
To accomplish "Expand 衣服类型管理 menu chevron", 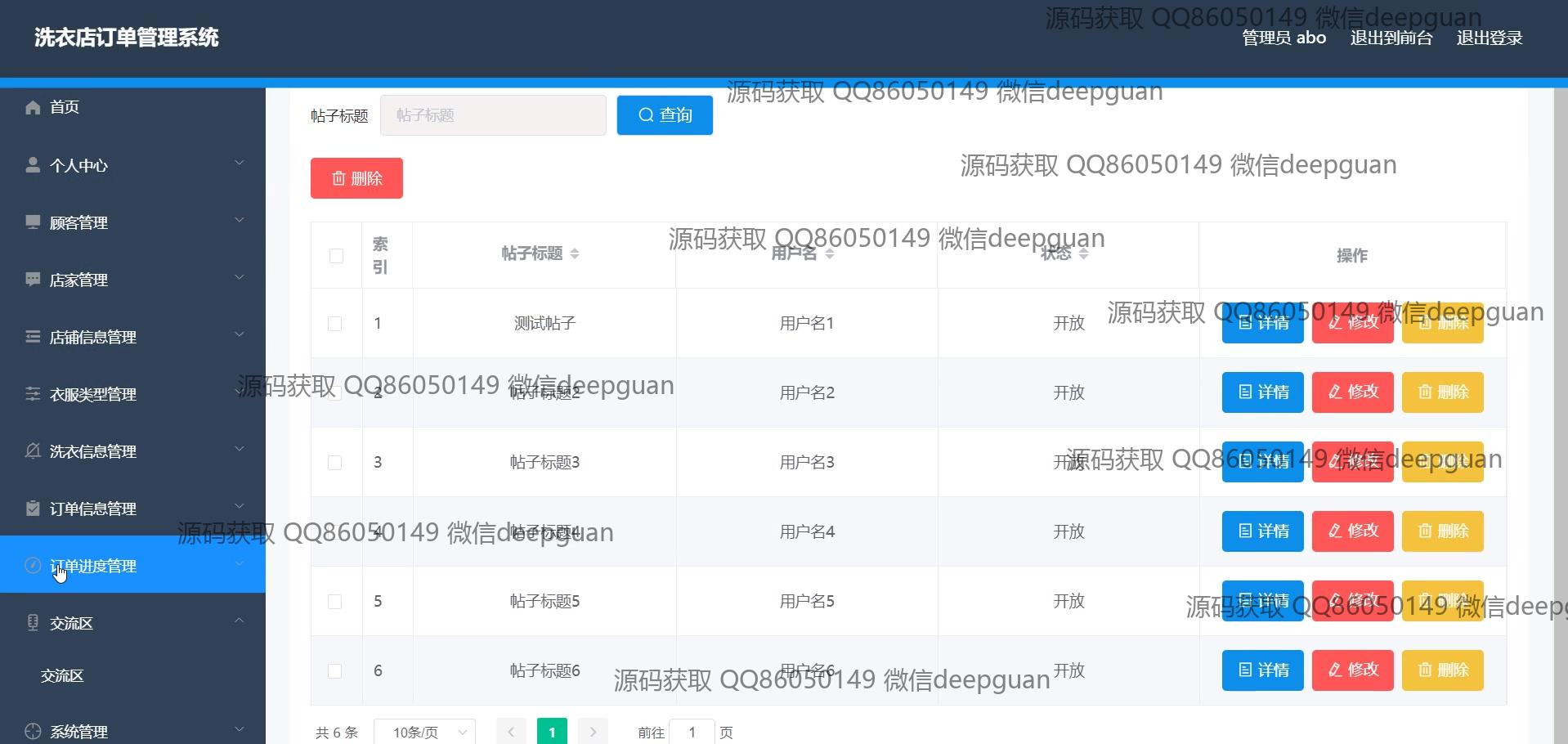I will tap(240, 392).
